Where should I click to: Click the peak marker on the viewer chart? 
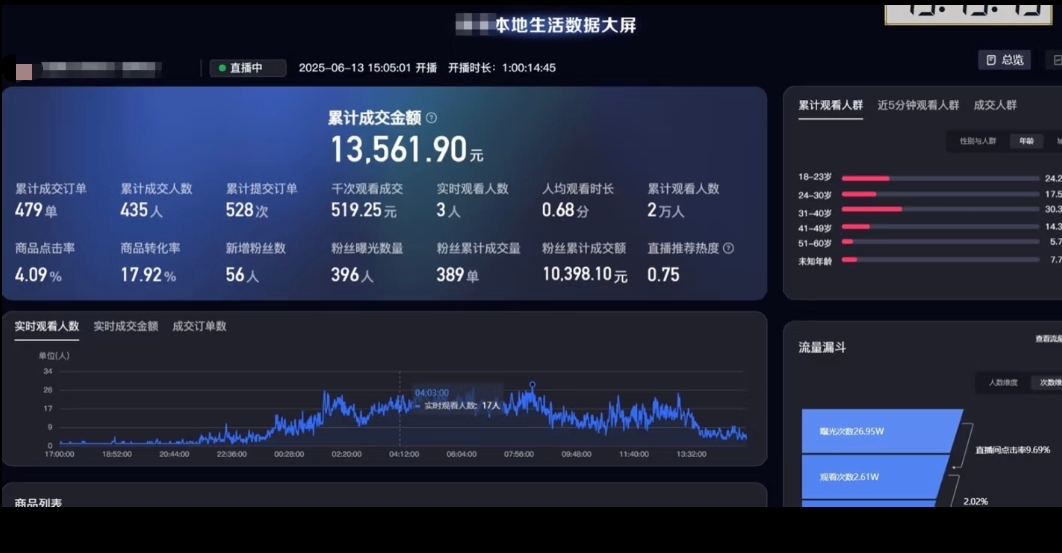(532, 384)
